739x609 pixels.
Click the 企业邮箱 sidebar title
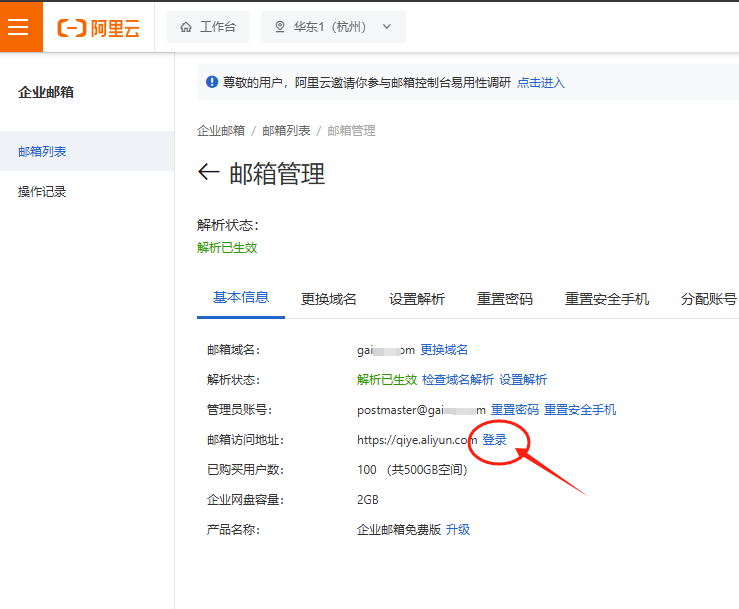point(46,92)
